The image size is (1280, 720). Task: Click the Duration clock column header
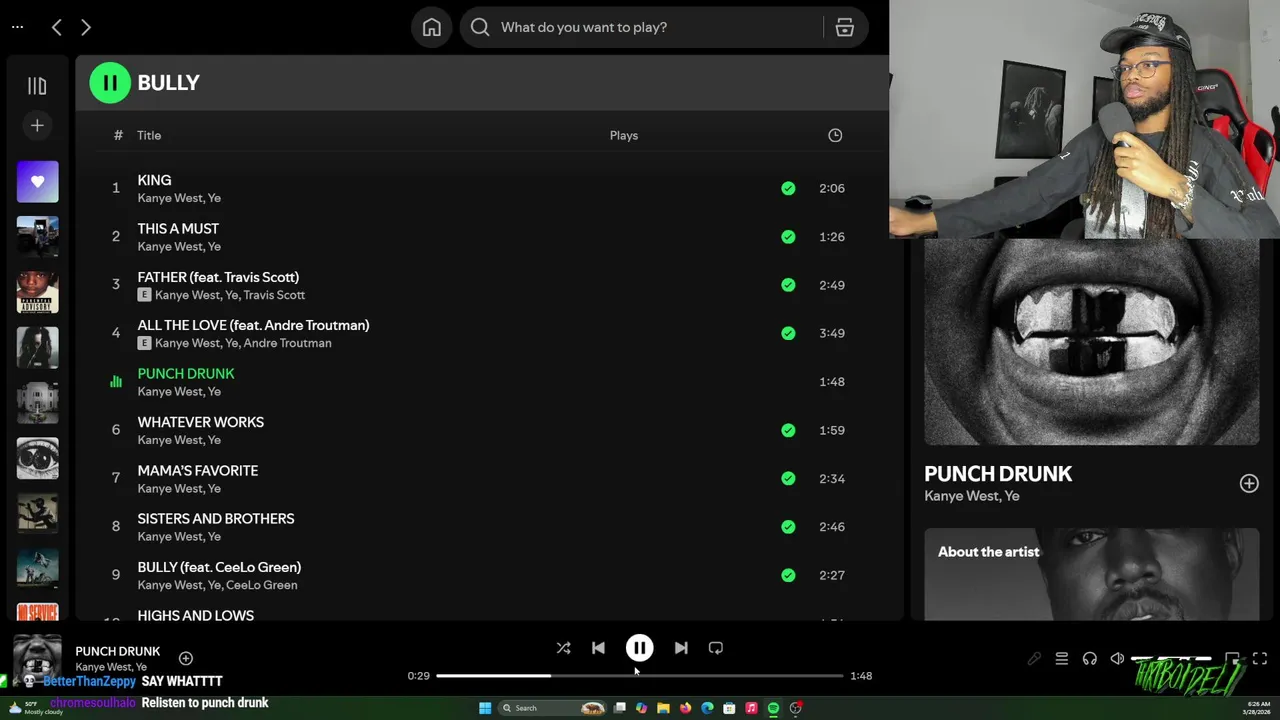pos(835,135)
